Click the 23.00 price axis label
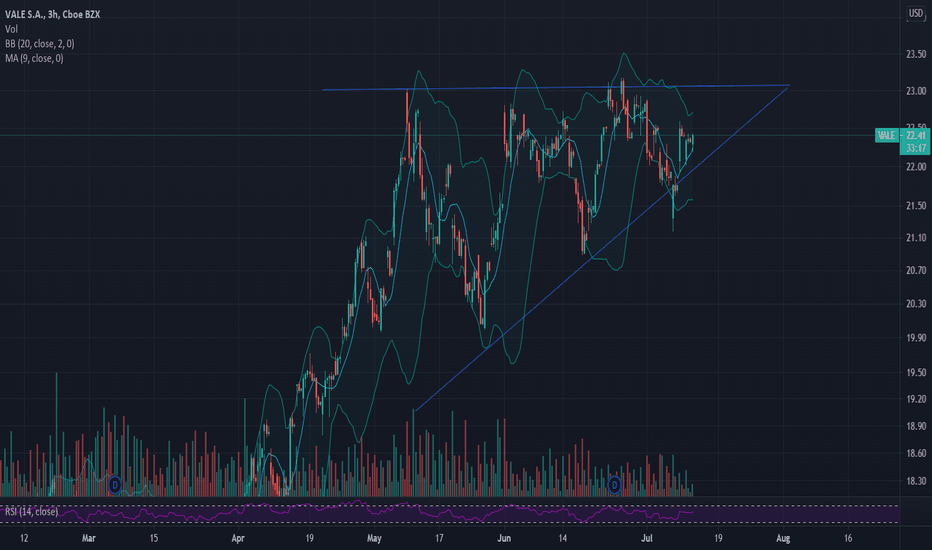This screenshot has width=932, height=550. tap(915, 91)
